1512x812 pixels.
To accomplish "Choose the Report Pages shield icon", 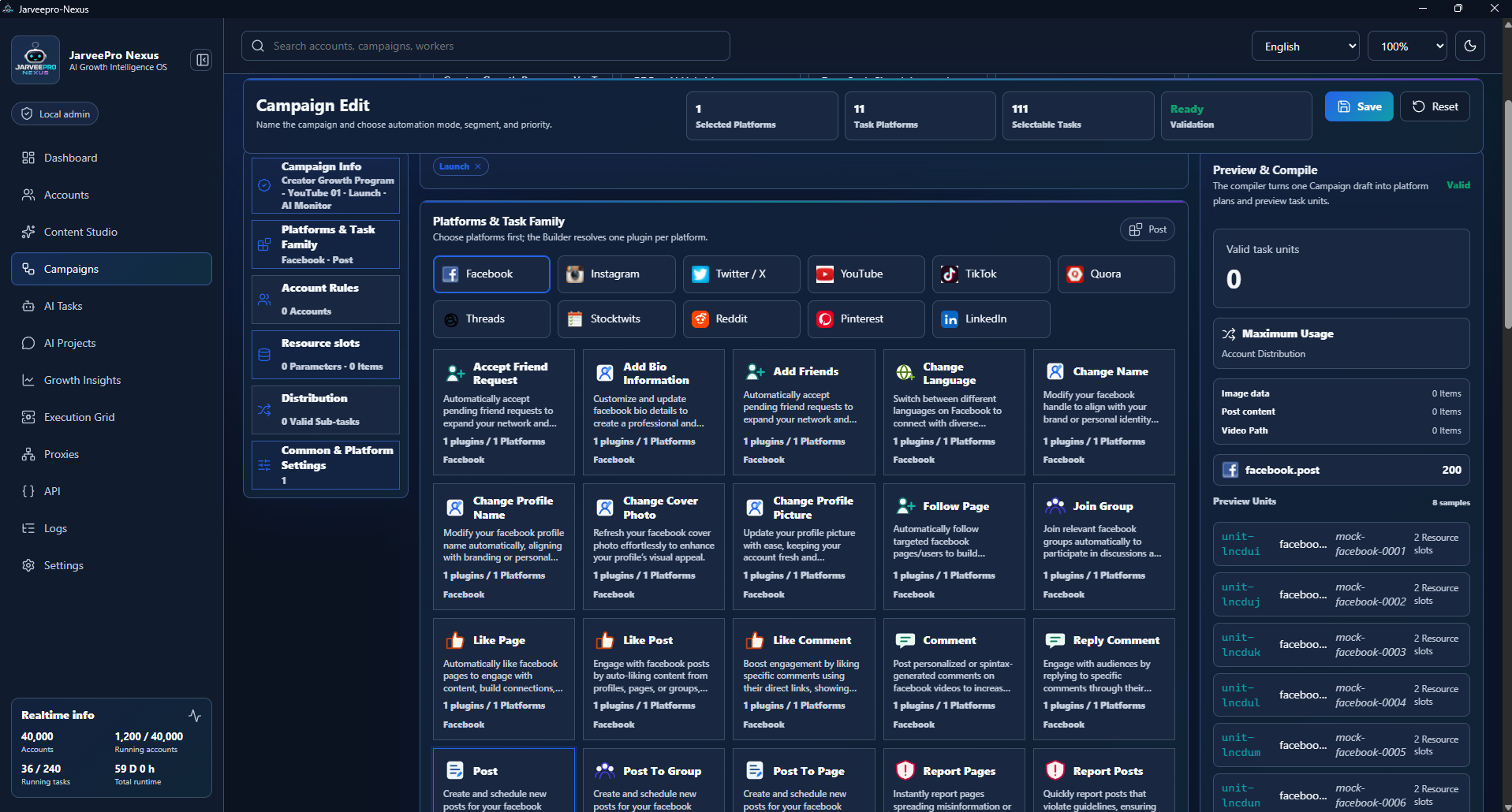I will pos(905,771).
